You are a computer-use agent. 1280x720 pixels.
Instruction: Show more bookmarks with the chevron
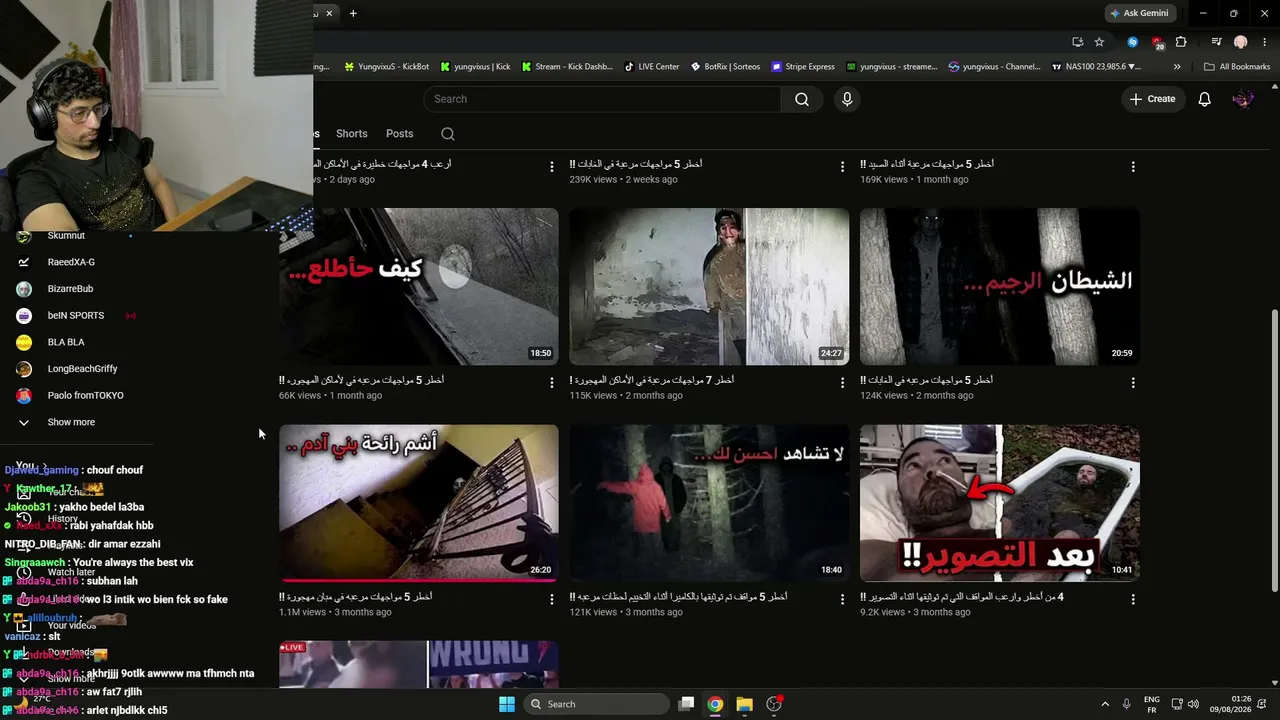[1177, 67]
